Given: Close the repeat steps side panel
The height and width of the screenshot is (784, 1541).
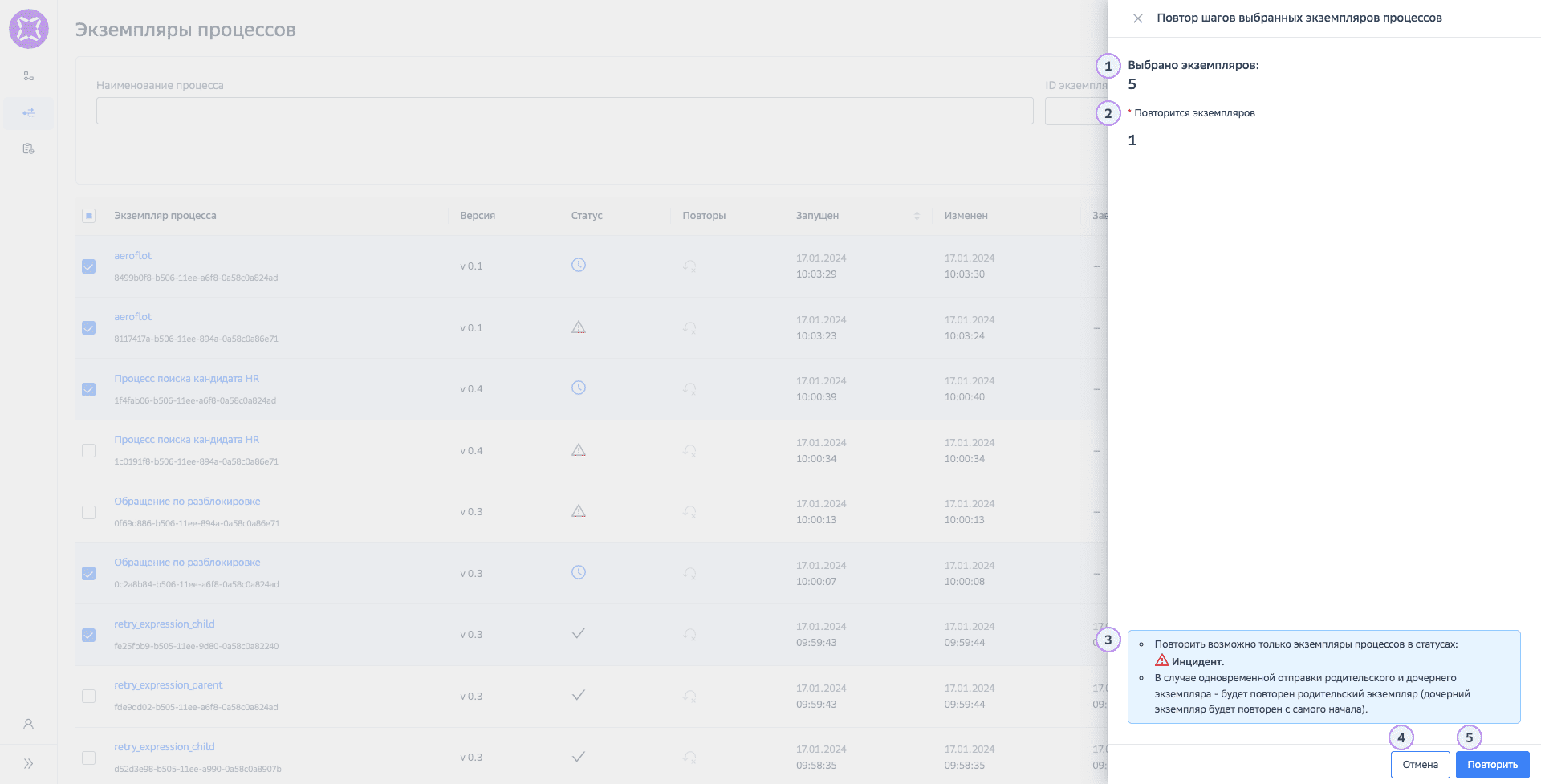Looking at the screenshot, I should 1137,18.
